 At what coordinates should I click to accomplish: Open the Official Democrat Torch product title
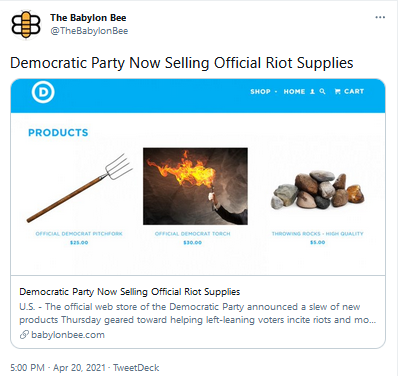(193, 234)
